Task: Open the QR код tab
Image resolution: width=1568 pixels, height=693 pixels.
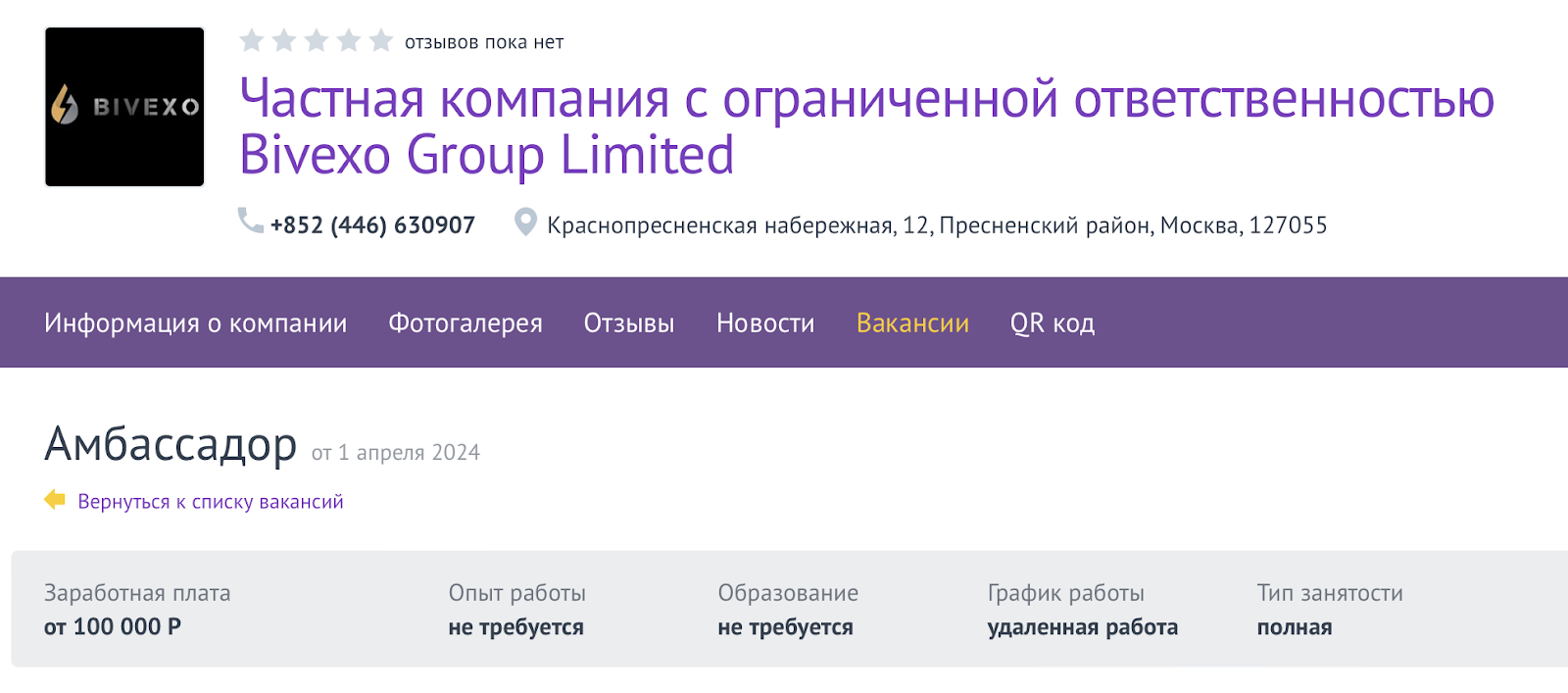Action: [1053, 323]
